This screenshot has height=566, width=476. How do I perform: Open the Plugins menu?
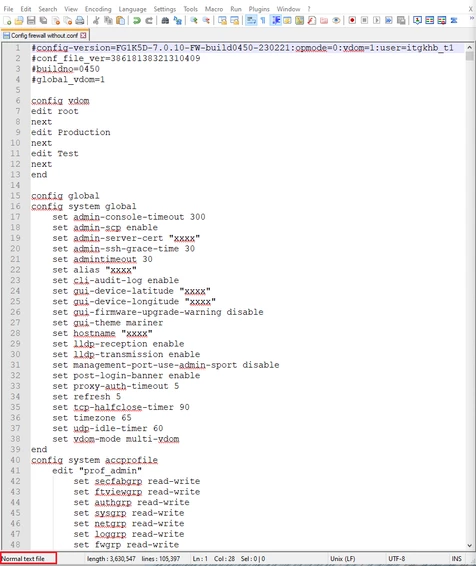click(x=259, y=9)
